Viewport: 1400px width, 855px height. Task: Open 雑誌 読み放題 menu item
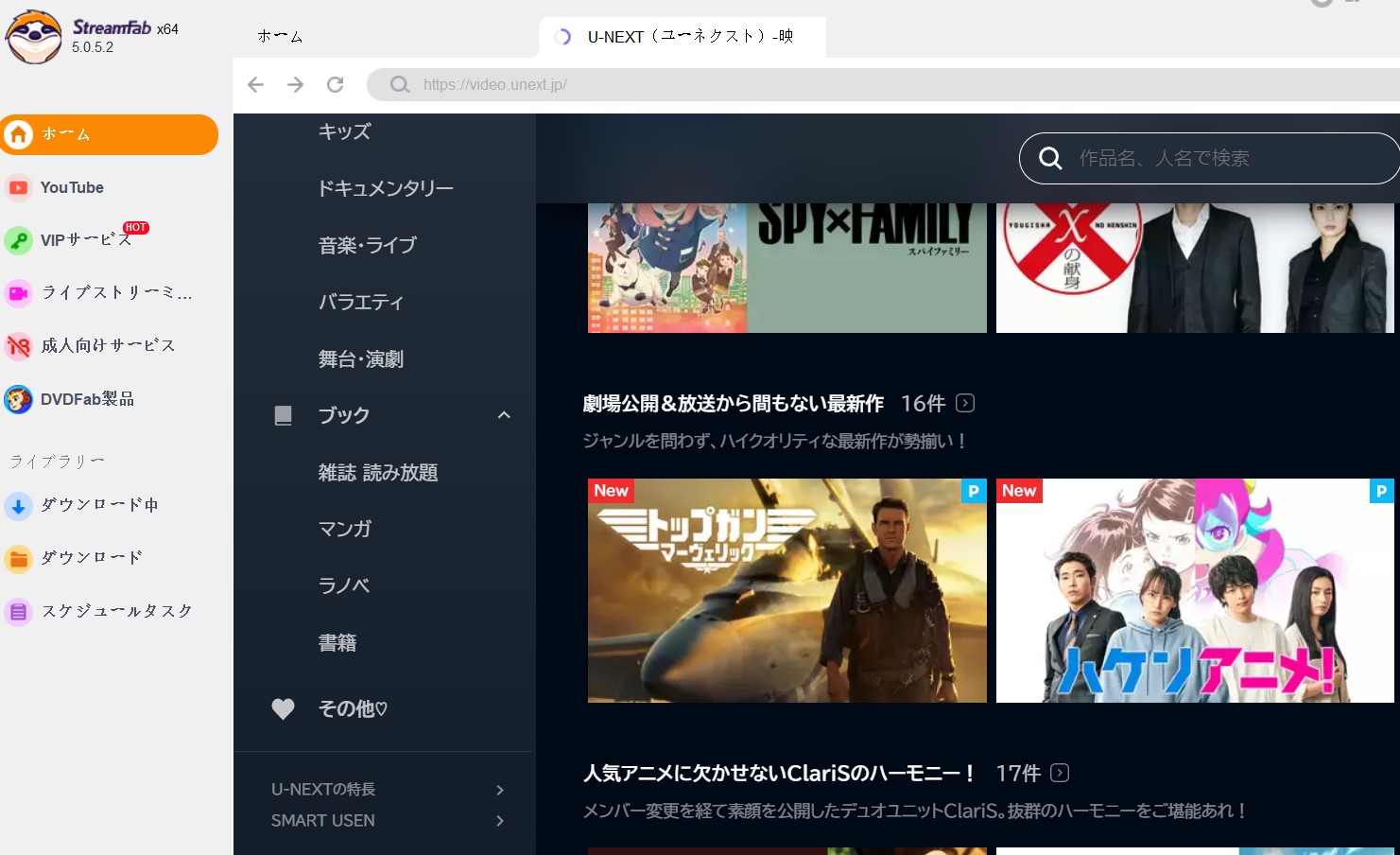click(378, 472)
